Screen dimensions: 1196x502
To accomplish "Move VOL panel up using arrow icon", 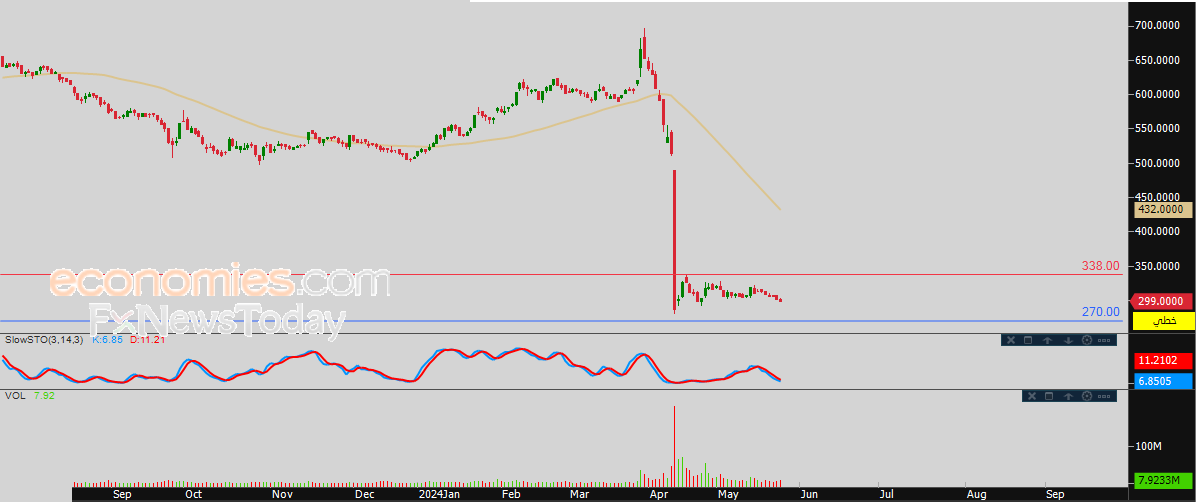I will point(1069,396).
